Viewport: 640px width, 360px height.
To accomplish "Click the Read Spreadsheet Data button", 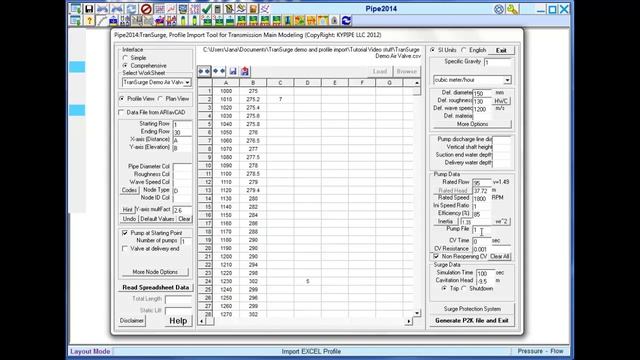I will pyautogui.click(x=156, y=287).
